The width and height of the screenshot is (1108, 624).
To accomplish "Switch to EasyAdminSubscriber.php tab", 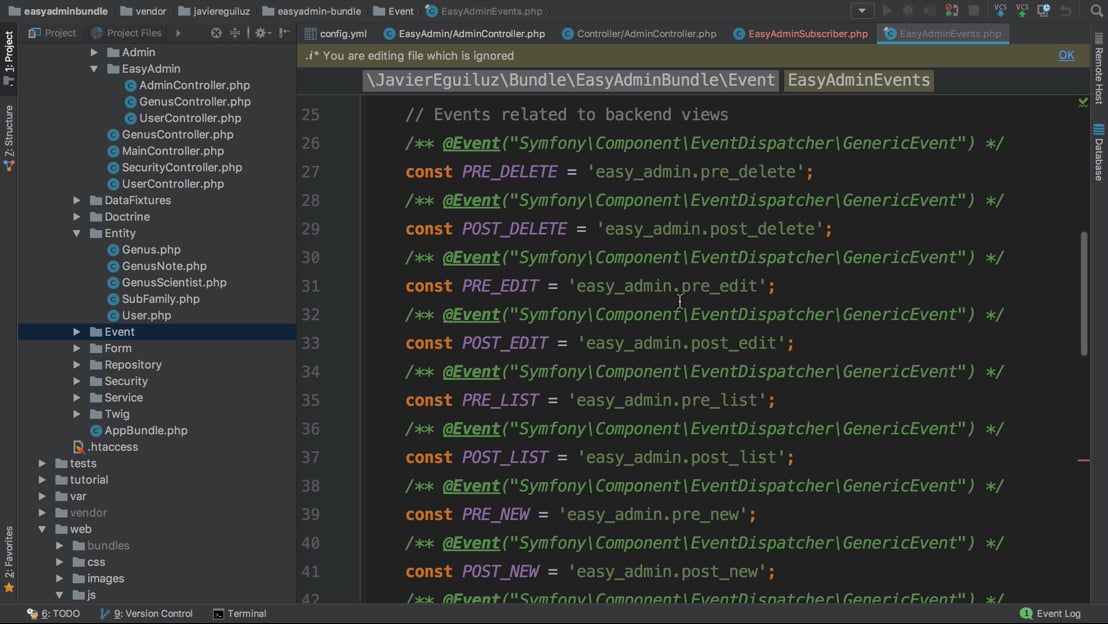I will tap(800, 33).
